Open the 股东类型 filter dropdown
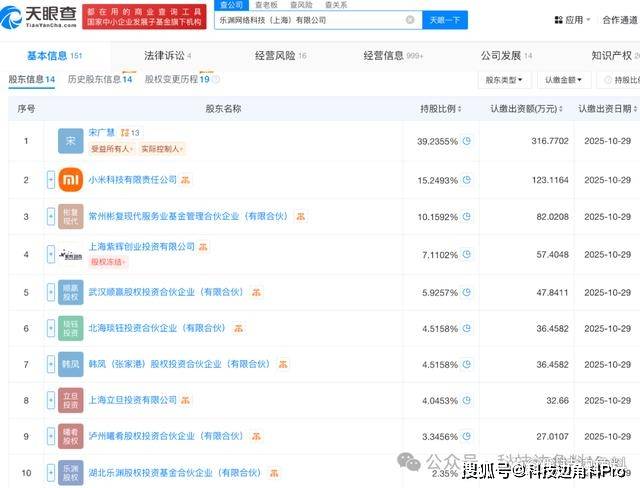The image size is (640, 488). [504, 80]
